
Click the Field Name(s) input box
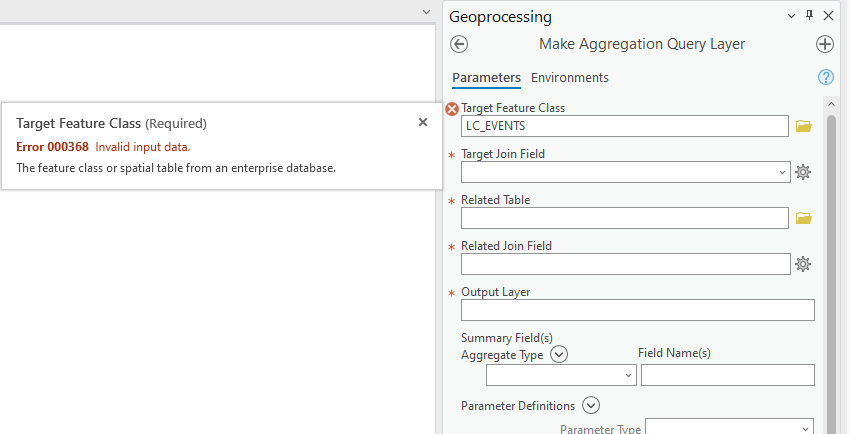(727, 375)
